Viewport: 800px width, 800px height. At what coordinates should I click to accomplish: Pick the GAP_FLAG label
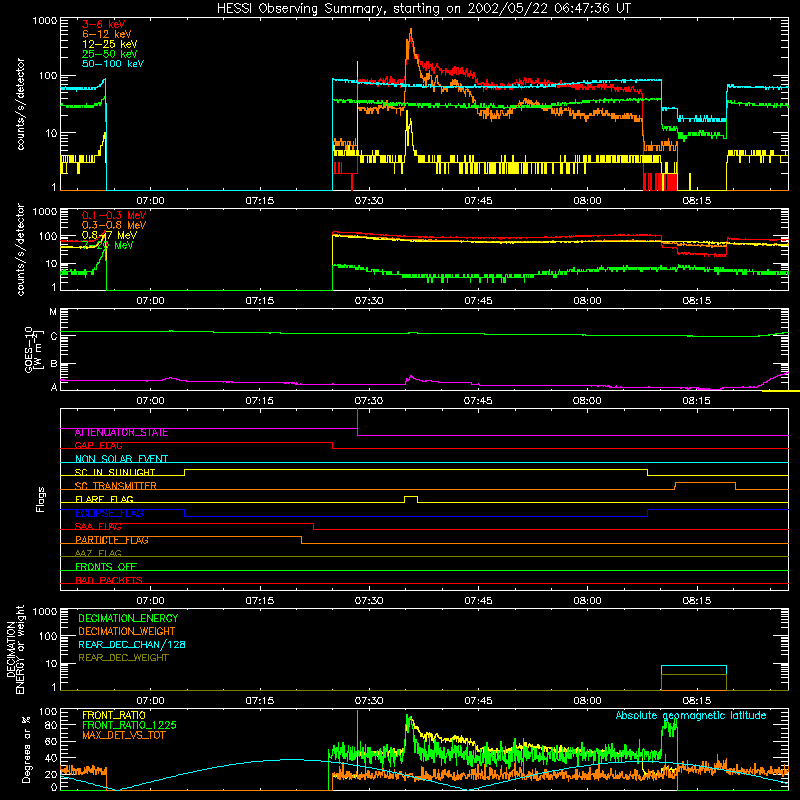click(x=98, y=445)
